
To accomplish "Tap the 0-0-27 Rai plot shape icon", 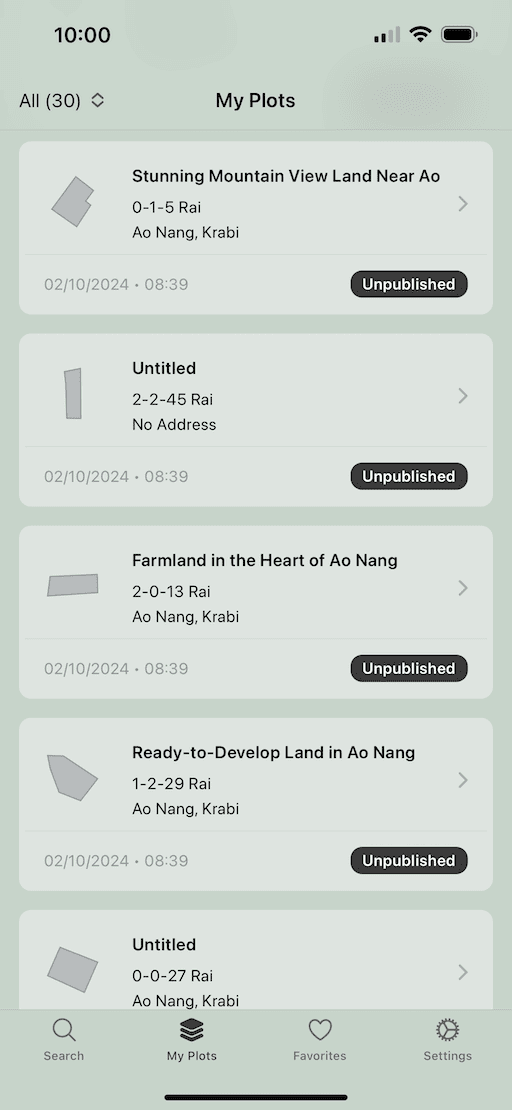I will (72, 969).
